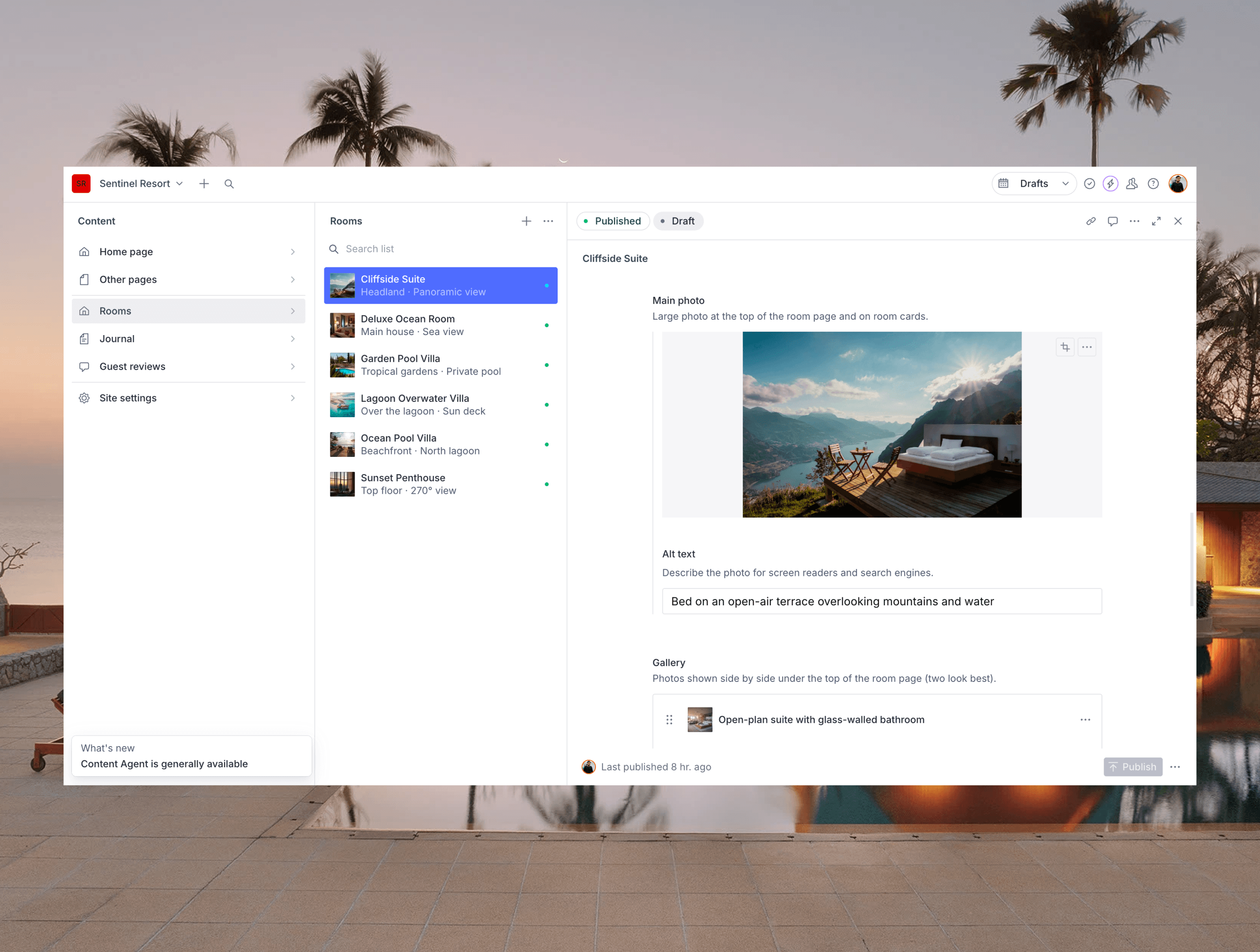Add a new room with the Rooms plus icon
1260x952 pixels.
pyautogui.click(x=526, y=221)
